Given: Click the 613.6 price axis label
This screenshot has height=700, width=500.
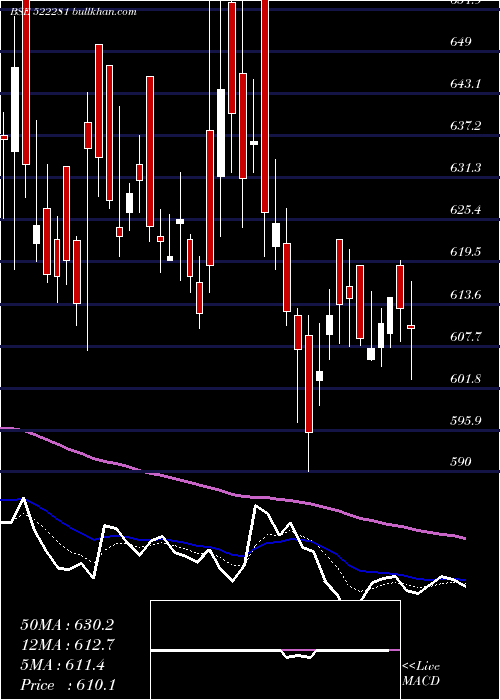Looking at the screenshot, I should 466,295.
